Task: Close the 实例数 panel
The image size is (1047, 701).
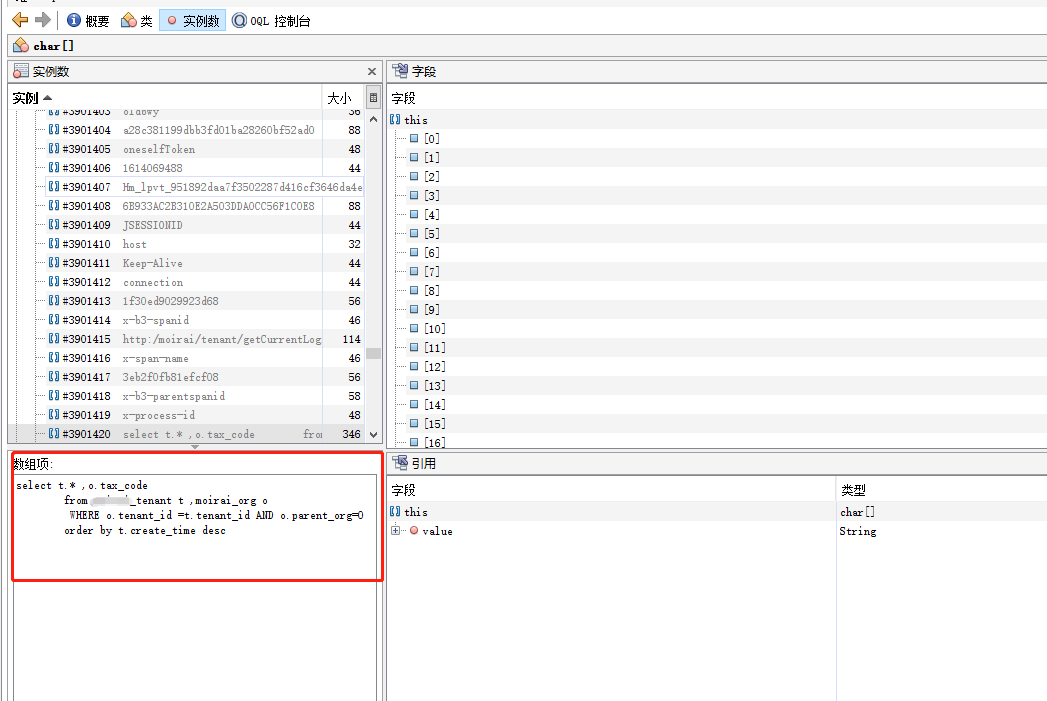Action: (x=372, y=72)
